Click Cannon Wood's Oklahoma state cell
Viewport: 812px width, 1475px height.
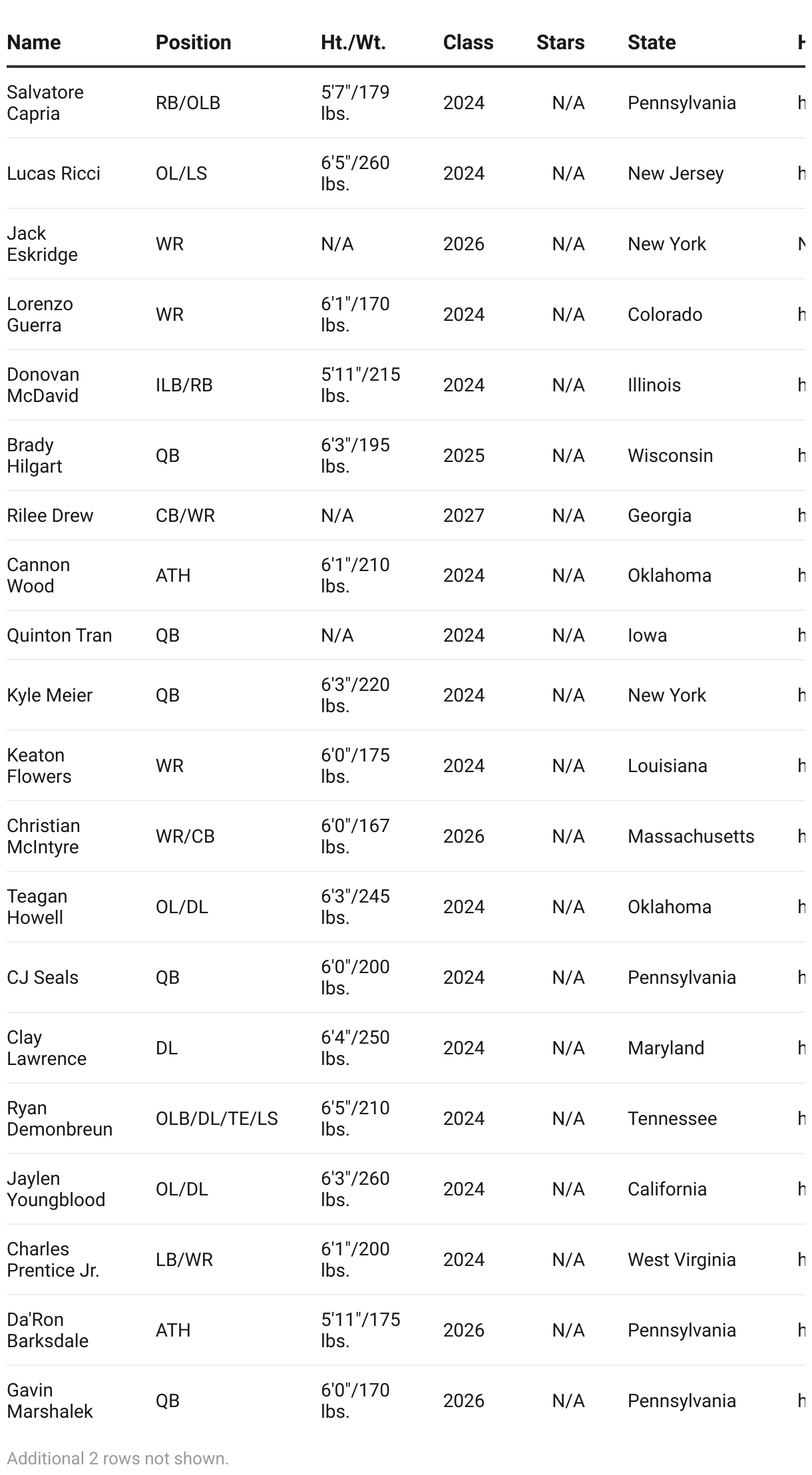point(670,575)
